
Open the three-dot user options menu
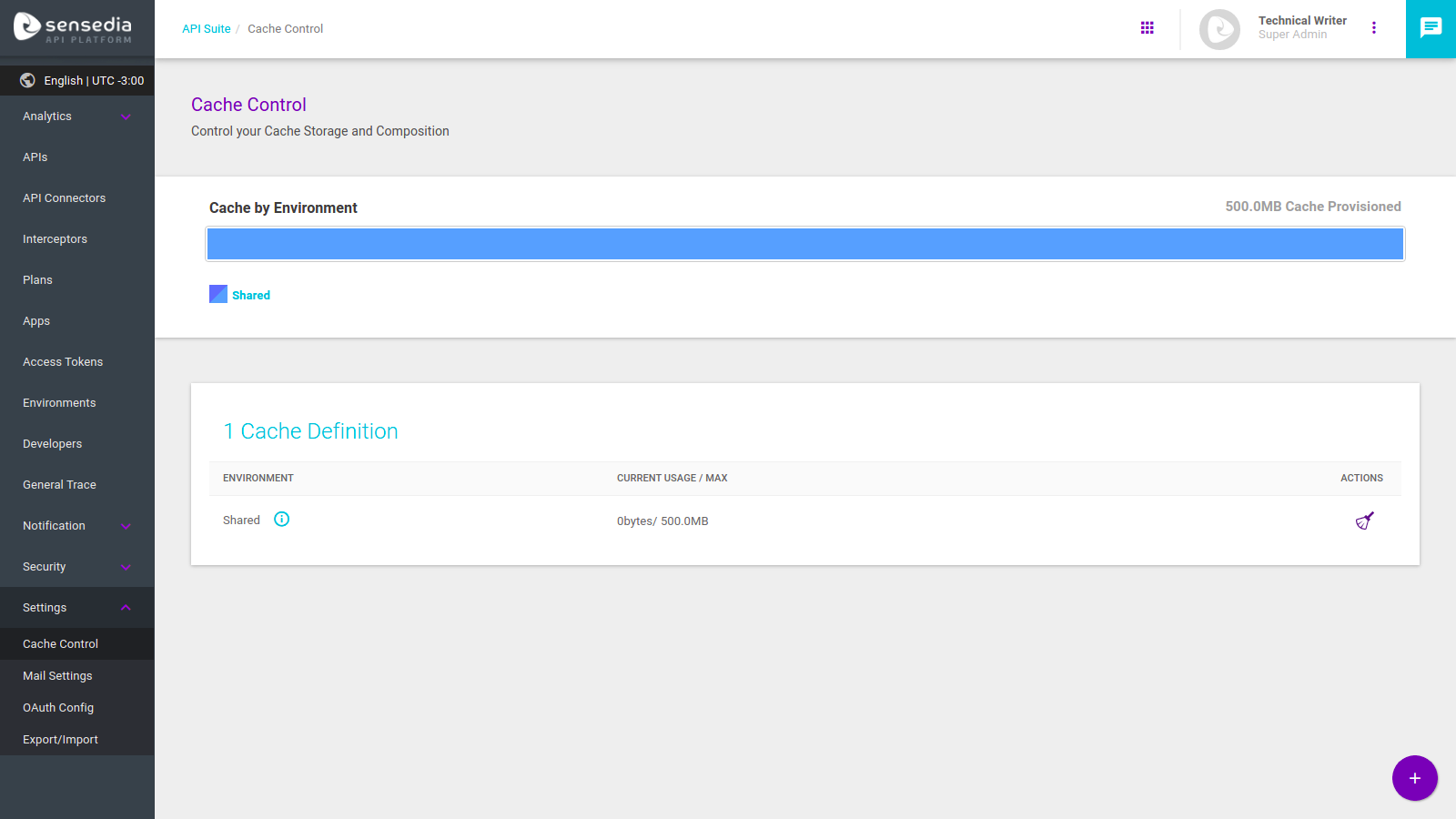coord(1374,28)
